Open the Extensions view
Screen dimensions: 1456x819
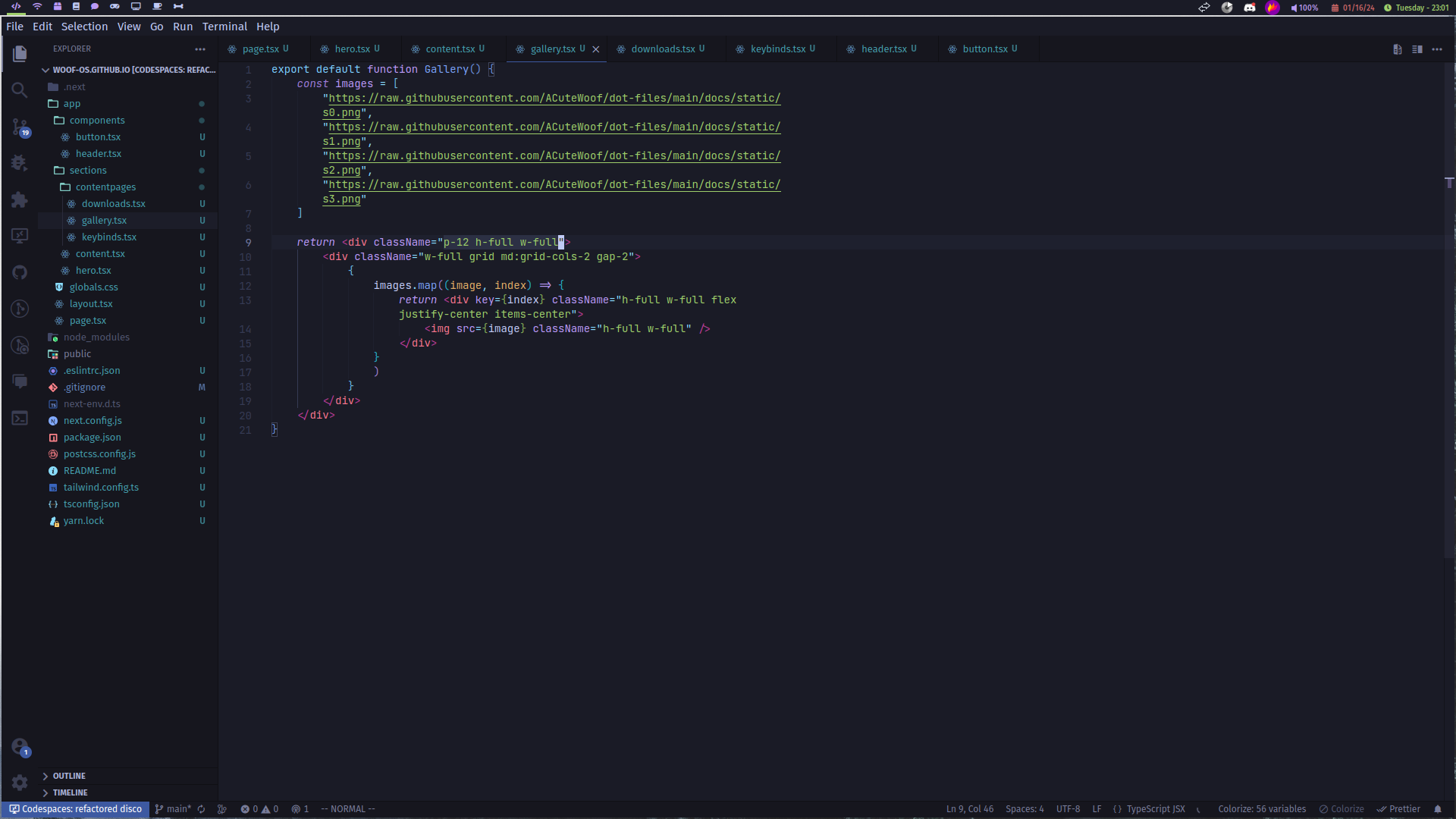pos(20,199)
